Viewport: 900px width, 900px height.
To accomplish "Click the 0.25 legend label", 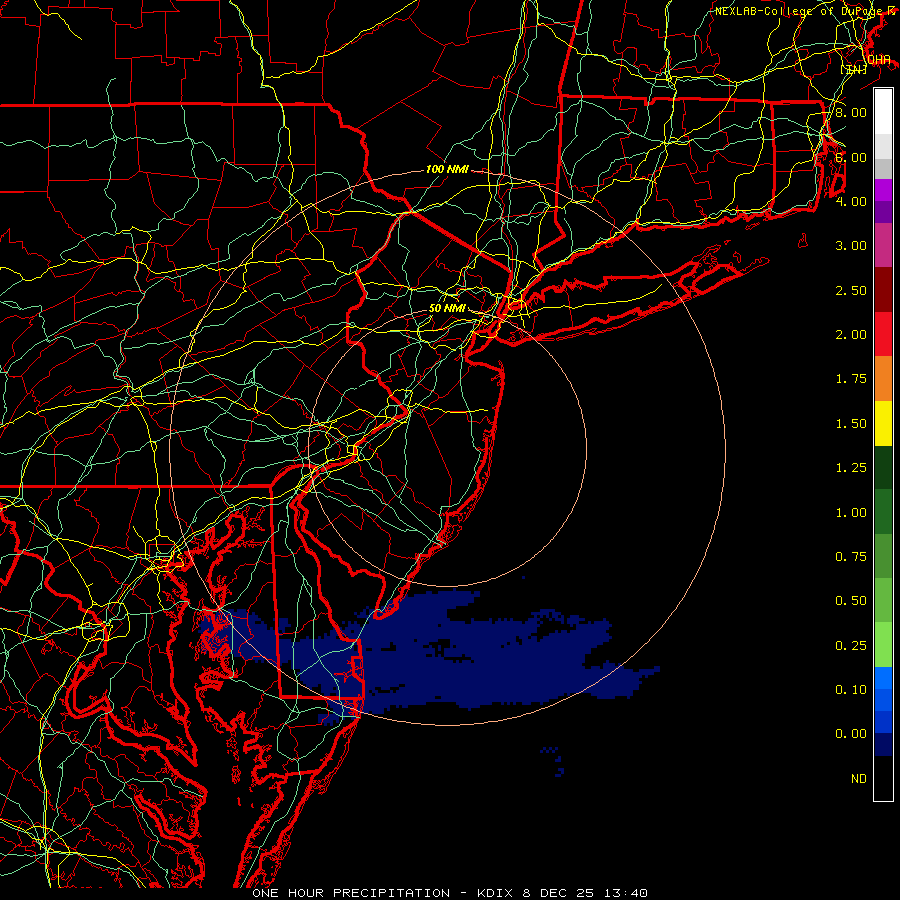I will point(851,646).
